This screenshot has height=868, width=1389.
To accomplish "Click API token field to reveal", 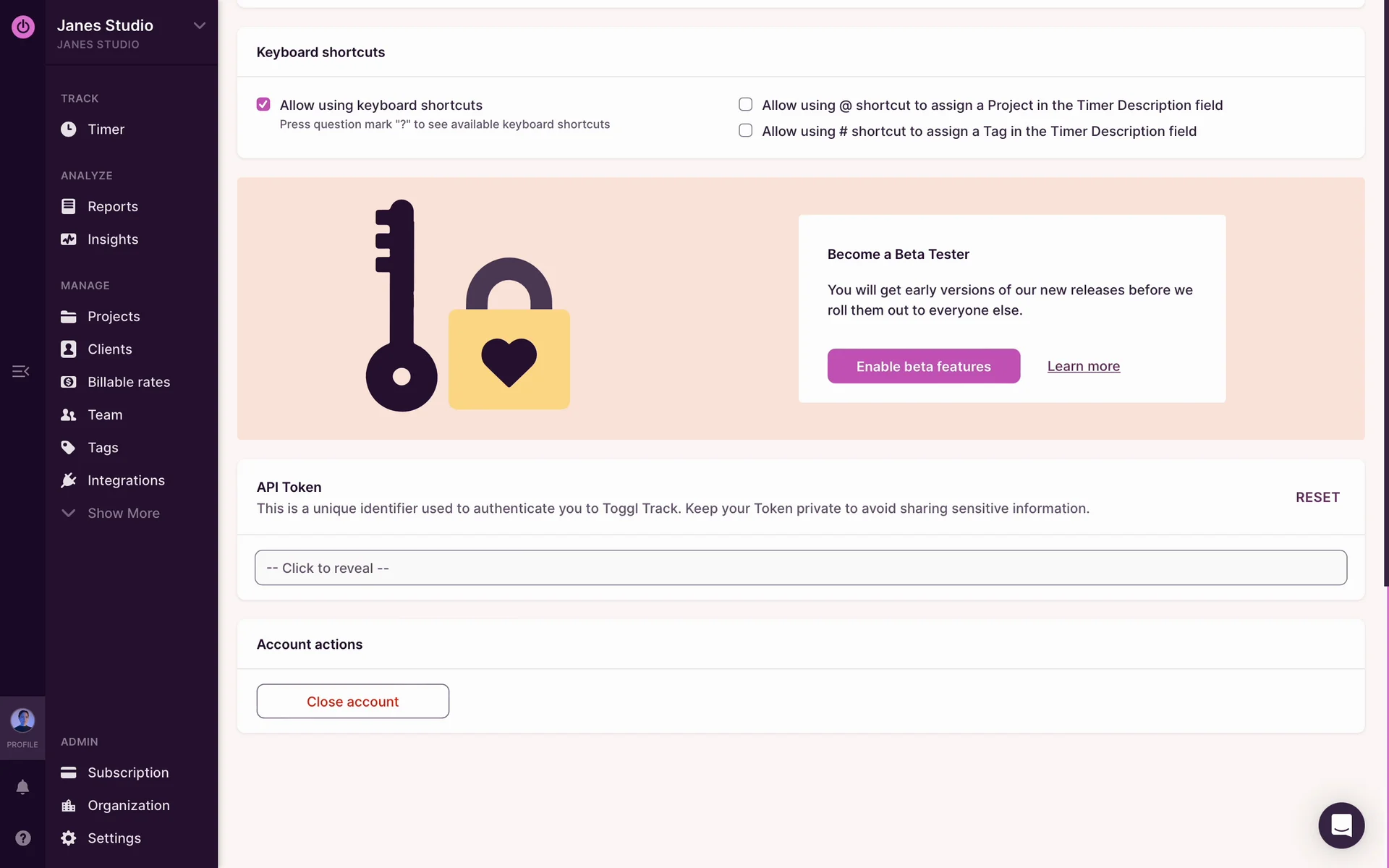I will (x=800, y=568).
